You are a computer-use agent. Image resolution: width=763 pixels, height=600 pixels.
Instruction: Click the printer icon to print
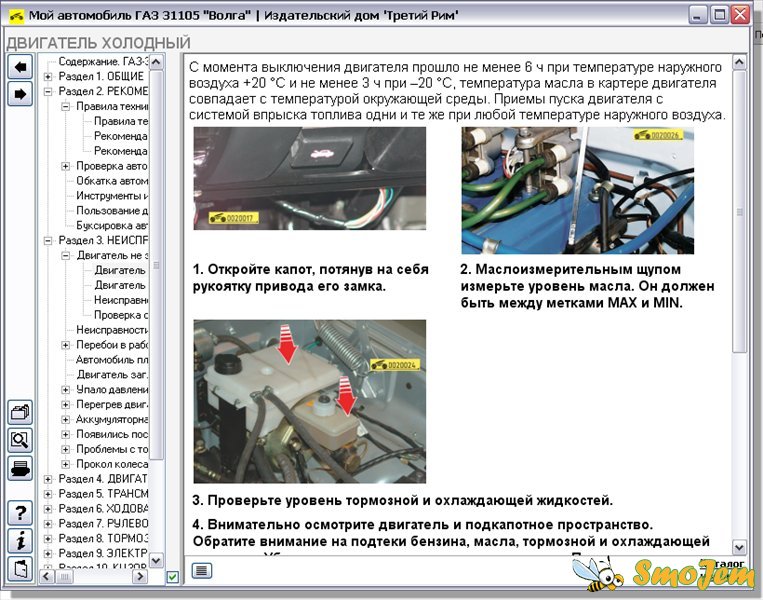pyautogui.click(x=20, y=468)
